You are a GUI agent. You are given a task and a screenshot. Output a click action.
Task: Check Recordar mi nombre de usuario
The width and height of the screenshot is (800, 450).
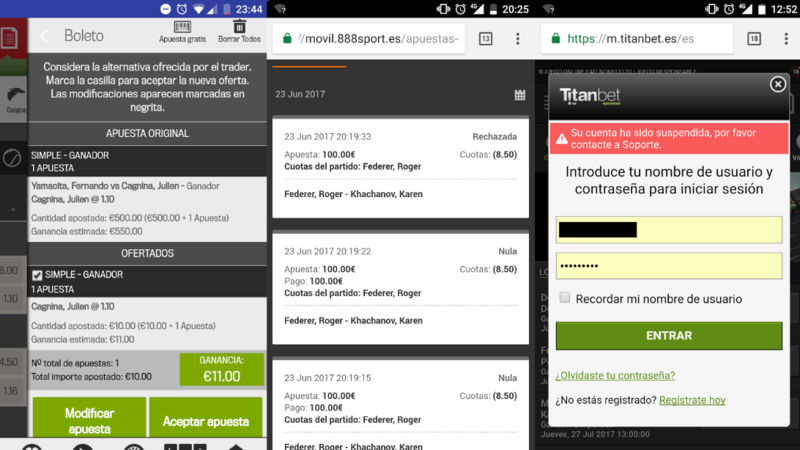(564, 297)
